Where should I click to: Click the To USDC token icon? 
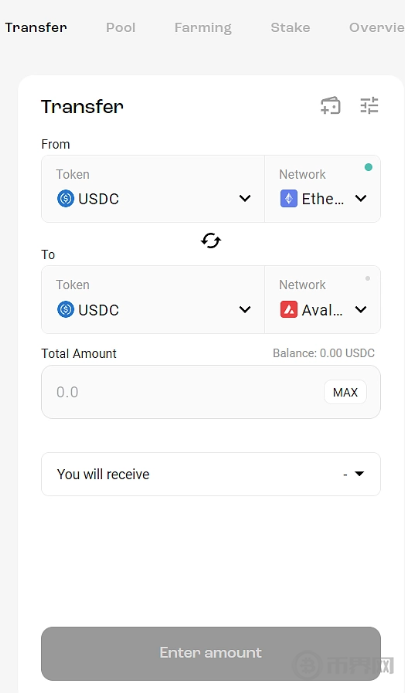click(65, 309)
